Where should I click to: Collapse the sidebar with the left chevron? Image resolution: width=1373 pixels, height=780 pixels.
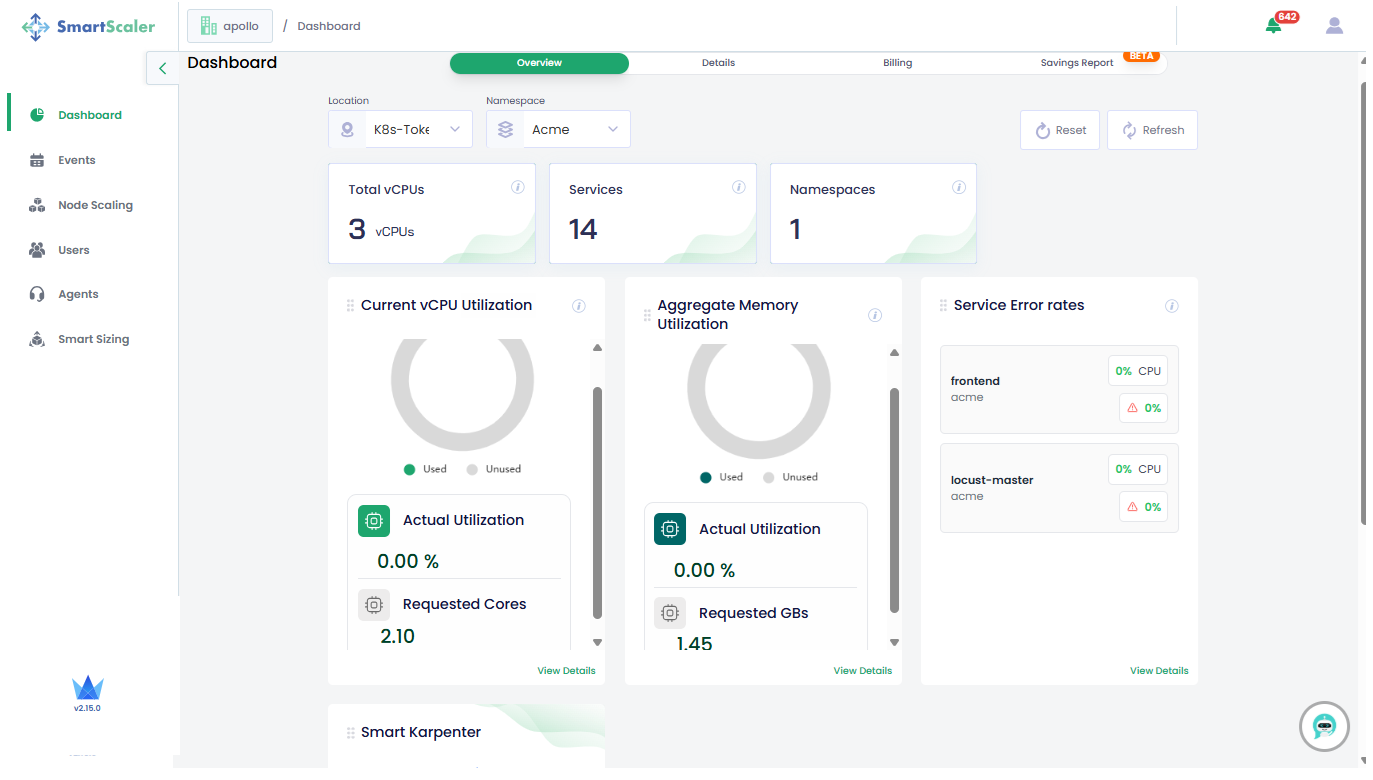pos(162,69)
